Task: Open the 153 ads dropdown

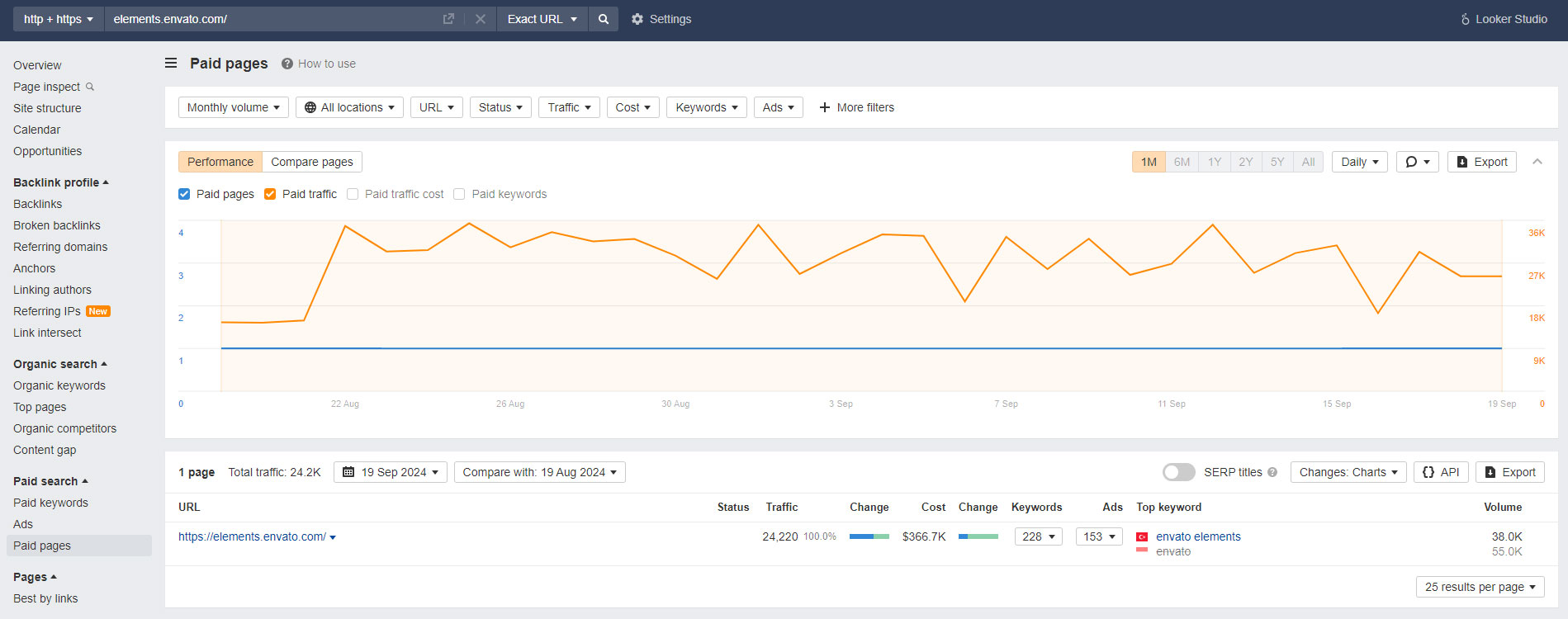Action: coord(1100,536)
